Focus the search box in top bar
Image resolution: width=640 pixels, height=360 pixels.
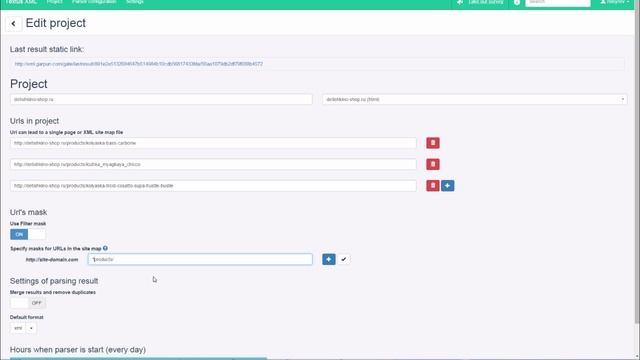pyautogui.click(x=558, y=2)
